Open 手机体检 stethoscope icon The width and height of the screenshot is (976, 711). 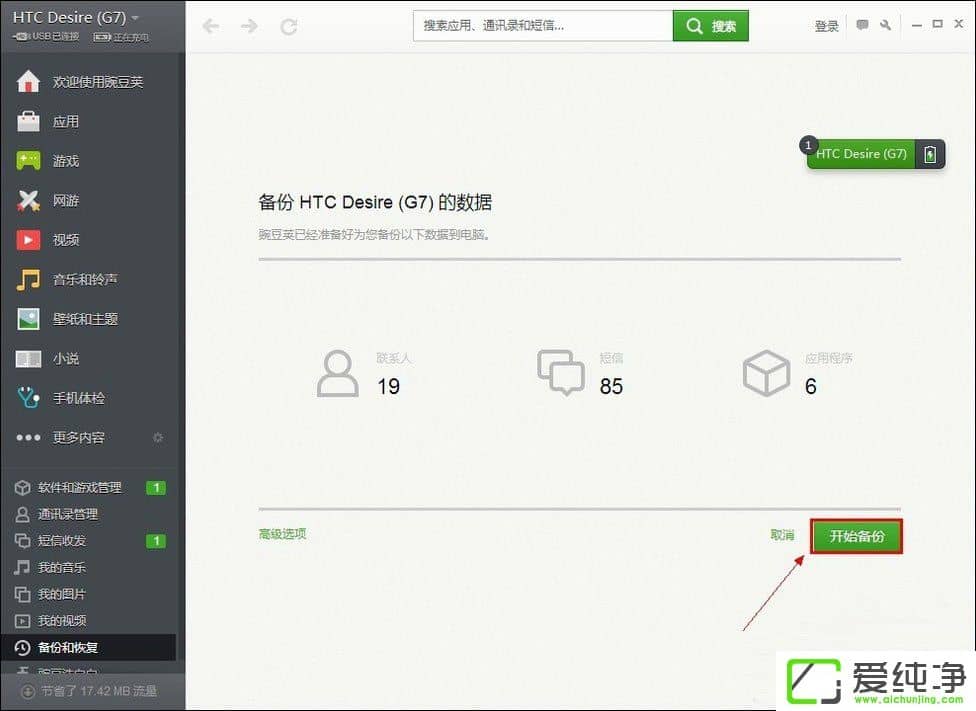tap(28, 398)
